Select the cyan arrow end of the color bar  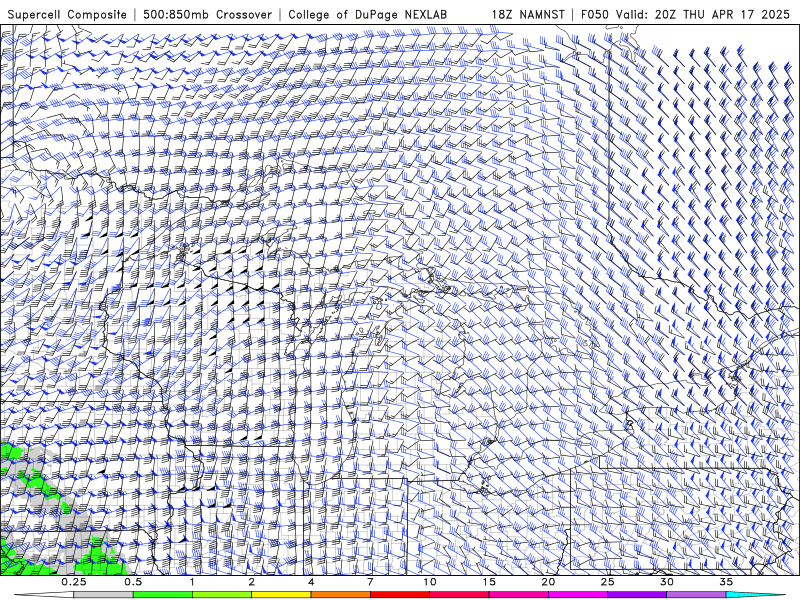pos(755,595)
